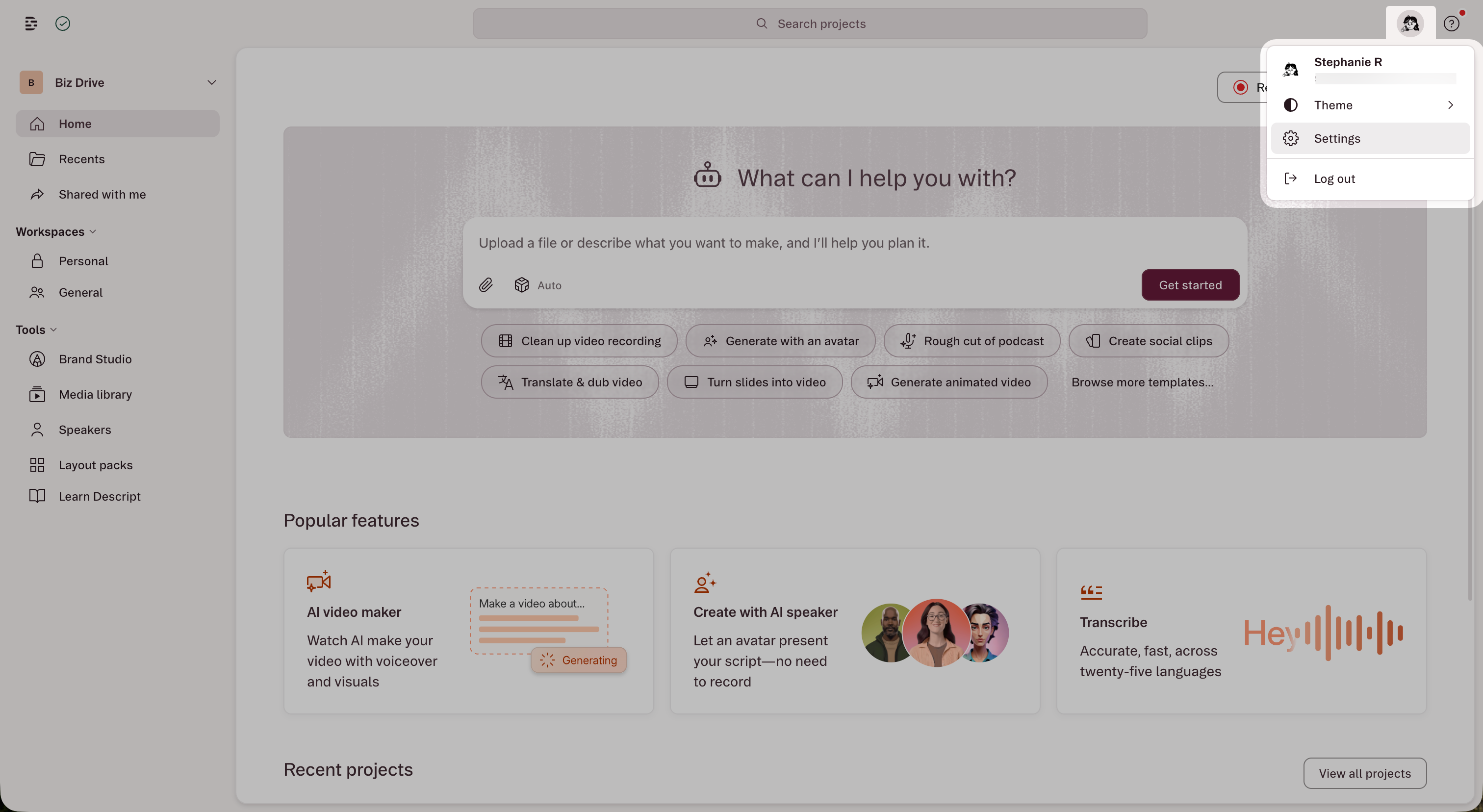Open Brand Studio from the sidebar
Viewport: 1483px width, 812px height.
point(95,359)
